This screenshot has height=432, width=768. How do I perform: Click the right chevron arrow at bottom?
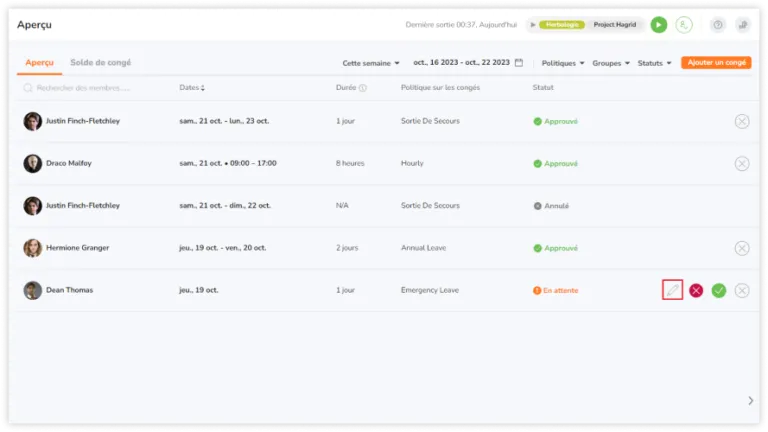click(x=750, y=401)
